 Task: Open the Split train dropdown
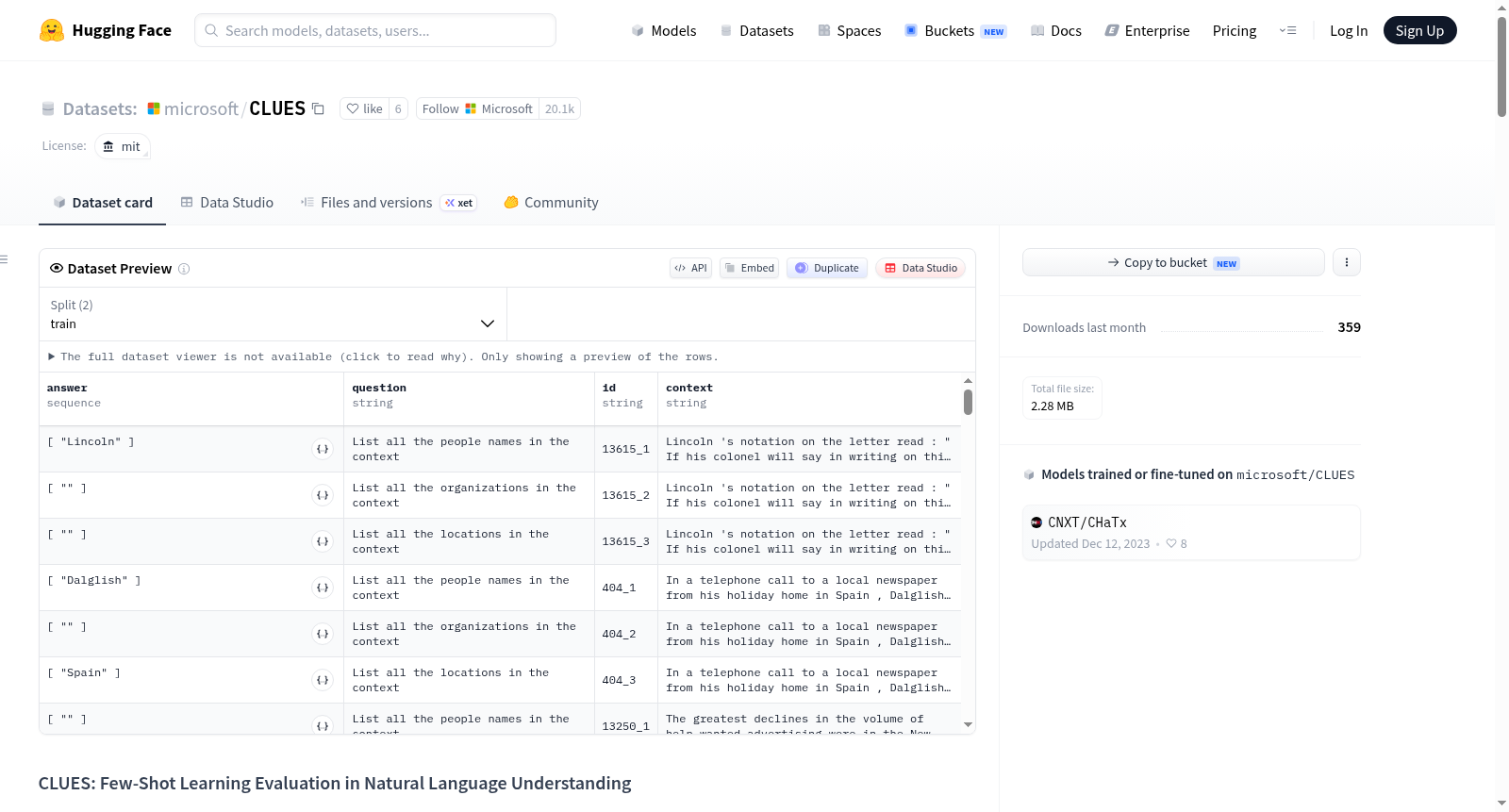[x=273, y=314]
